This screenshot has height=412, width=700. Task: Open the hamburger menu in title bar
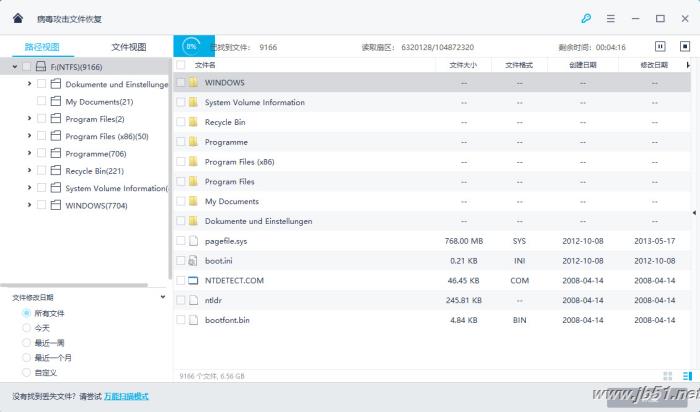[x=610, y=18]
